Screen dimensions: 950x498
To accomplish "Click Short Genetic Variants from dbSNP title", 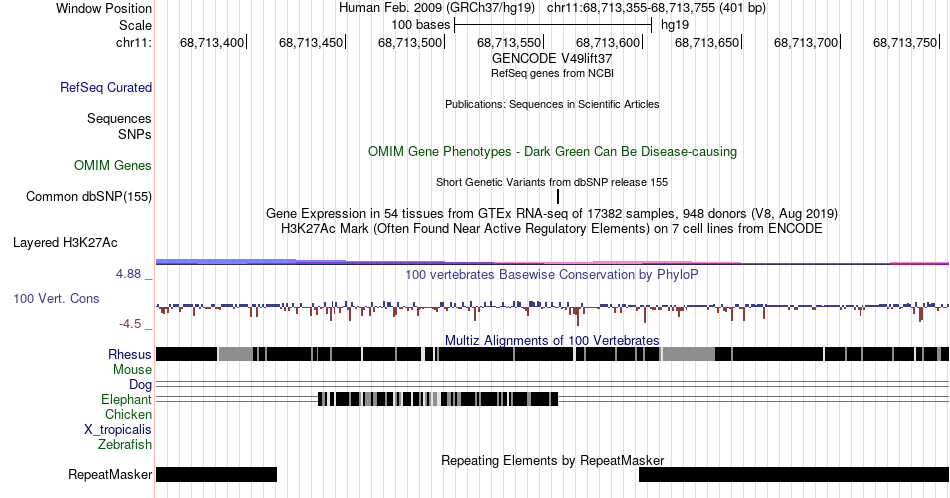I will [552, 182].
